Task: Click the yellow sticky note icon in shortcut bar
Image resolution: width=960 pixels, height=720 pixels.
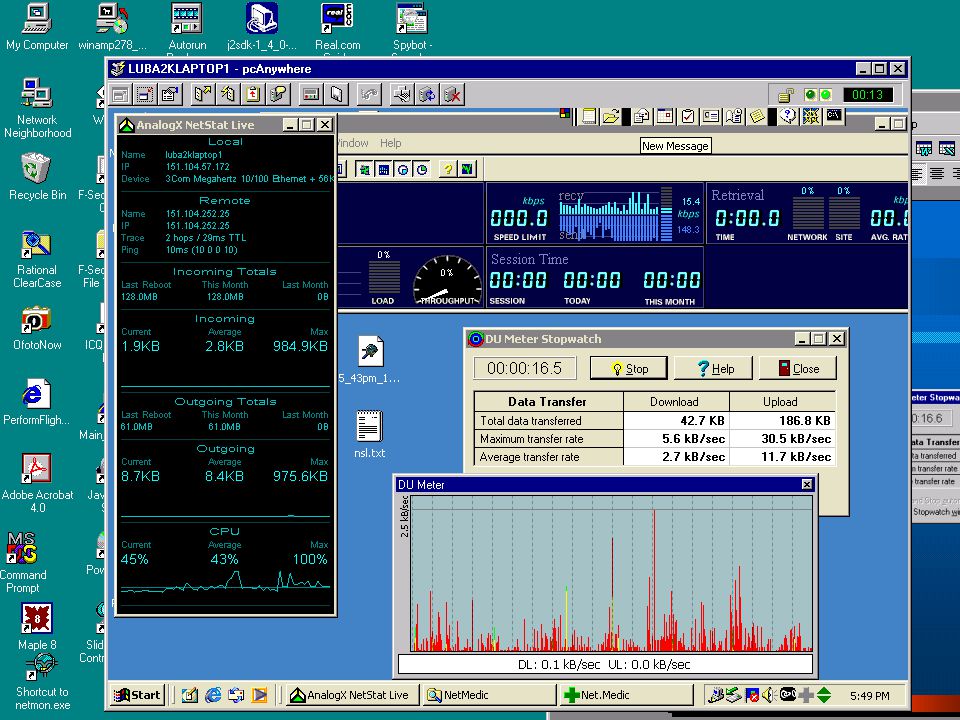Action: (757, 116)
